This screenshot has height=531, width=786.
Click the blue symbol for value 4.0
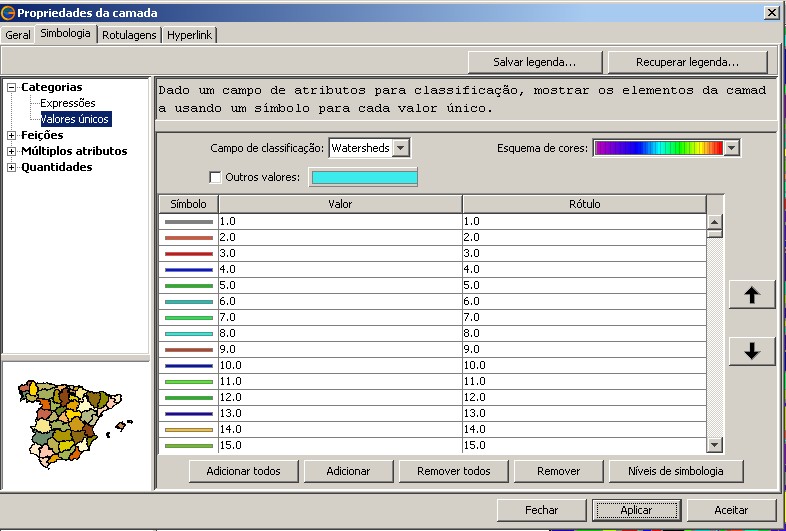pyautogui.click(x=189, y=269)
